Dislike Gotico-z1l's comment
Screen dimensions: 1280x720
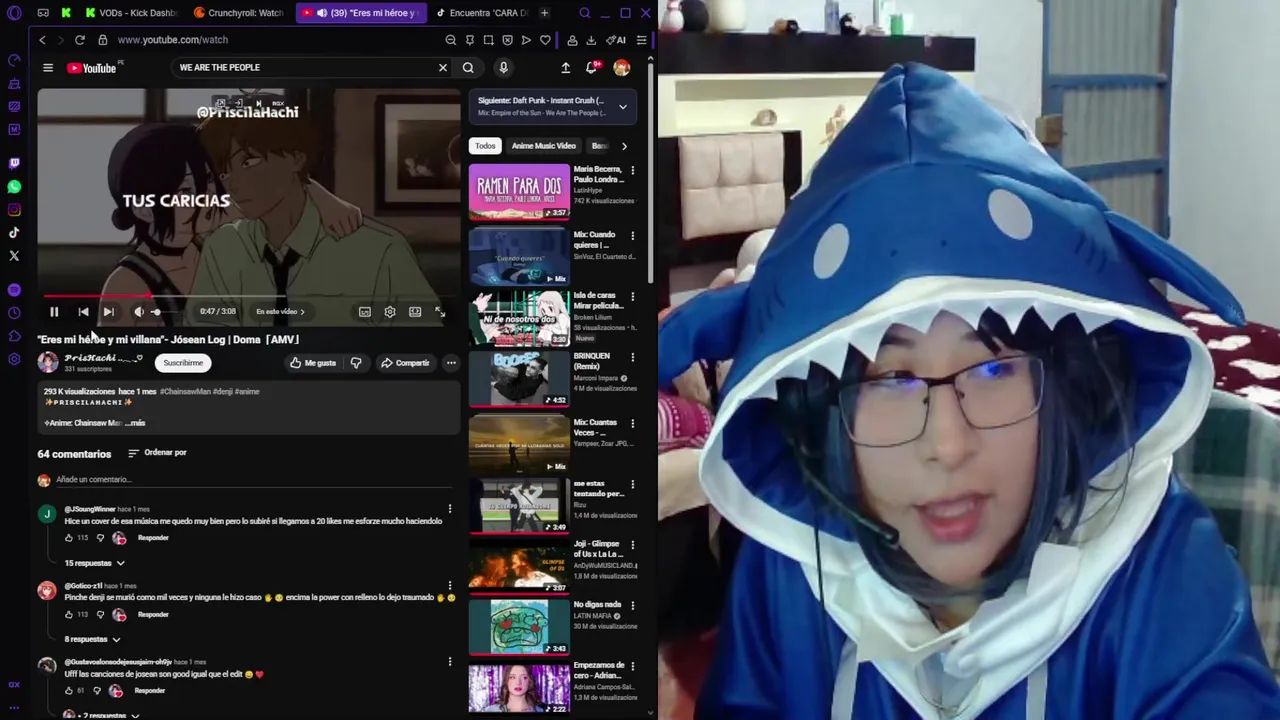(x=99, y=615)
